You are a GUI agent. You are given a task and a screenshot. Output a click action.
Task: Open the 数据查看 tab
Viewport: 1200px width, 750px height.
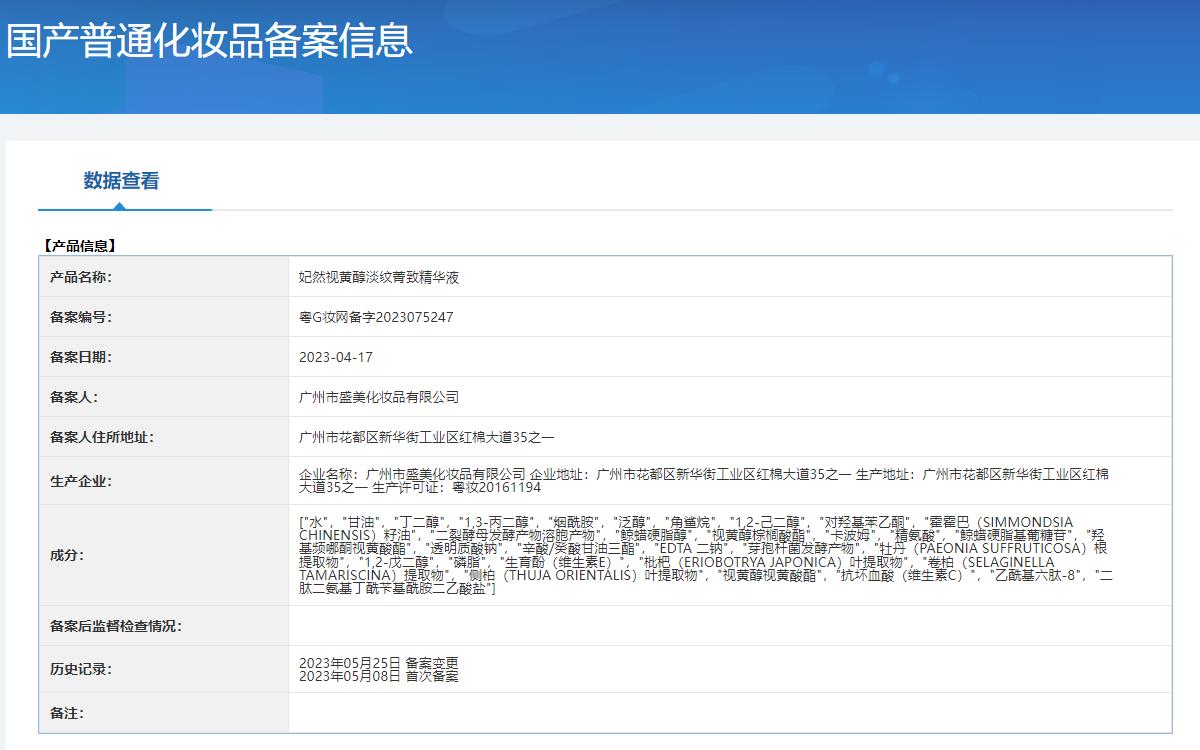click(x=121, y=181)
